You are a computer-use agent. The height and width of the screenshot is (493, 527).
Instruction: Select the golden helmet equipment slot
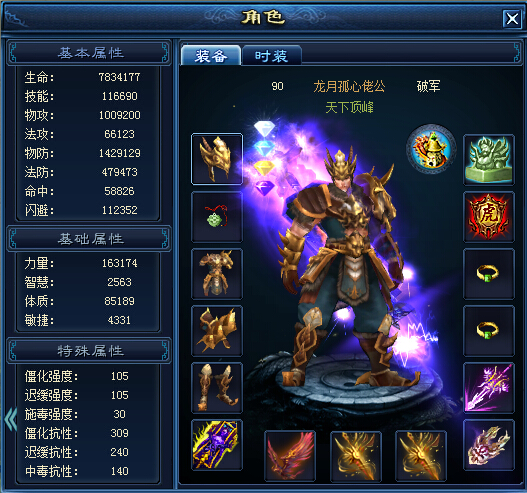pos(217,159)
